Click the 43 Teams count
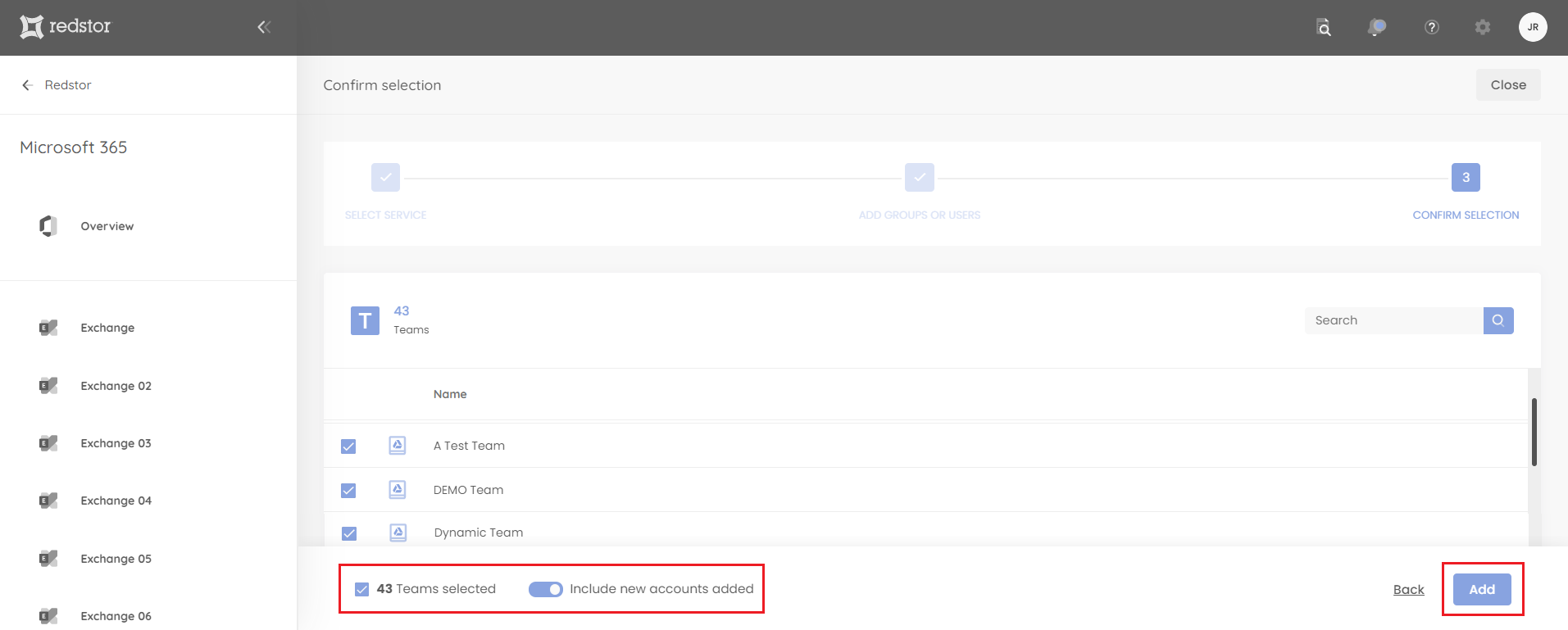The height and width of the screenshot is (630, 1568). (x=402, y=311)
